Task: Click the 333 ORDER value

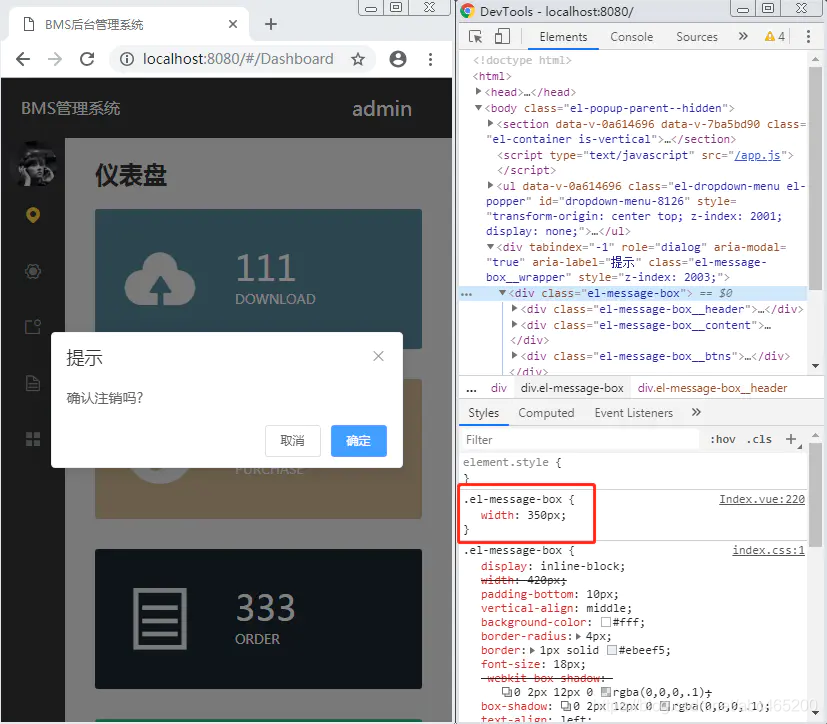Action: (x=265, y=608)
